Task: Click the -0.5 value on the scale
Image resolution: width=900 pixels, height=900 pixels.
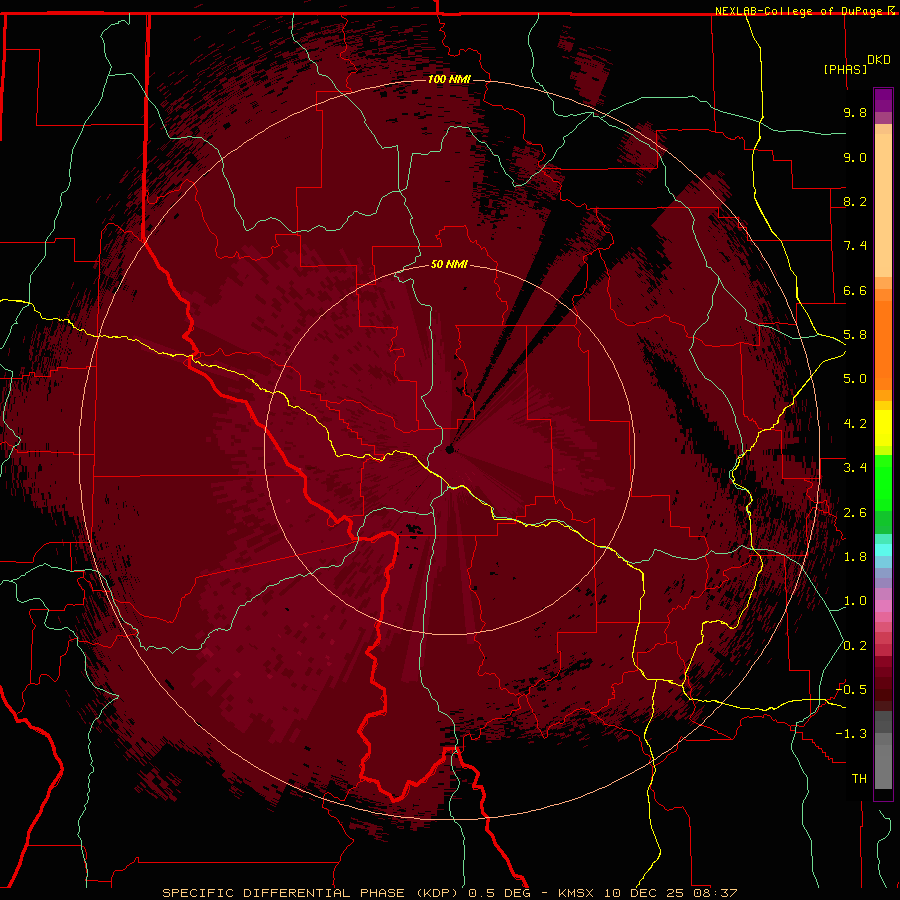Action: pos(852,690)
